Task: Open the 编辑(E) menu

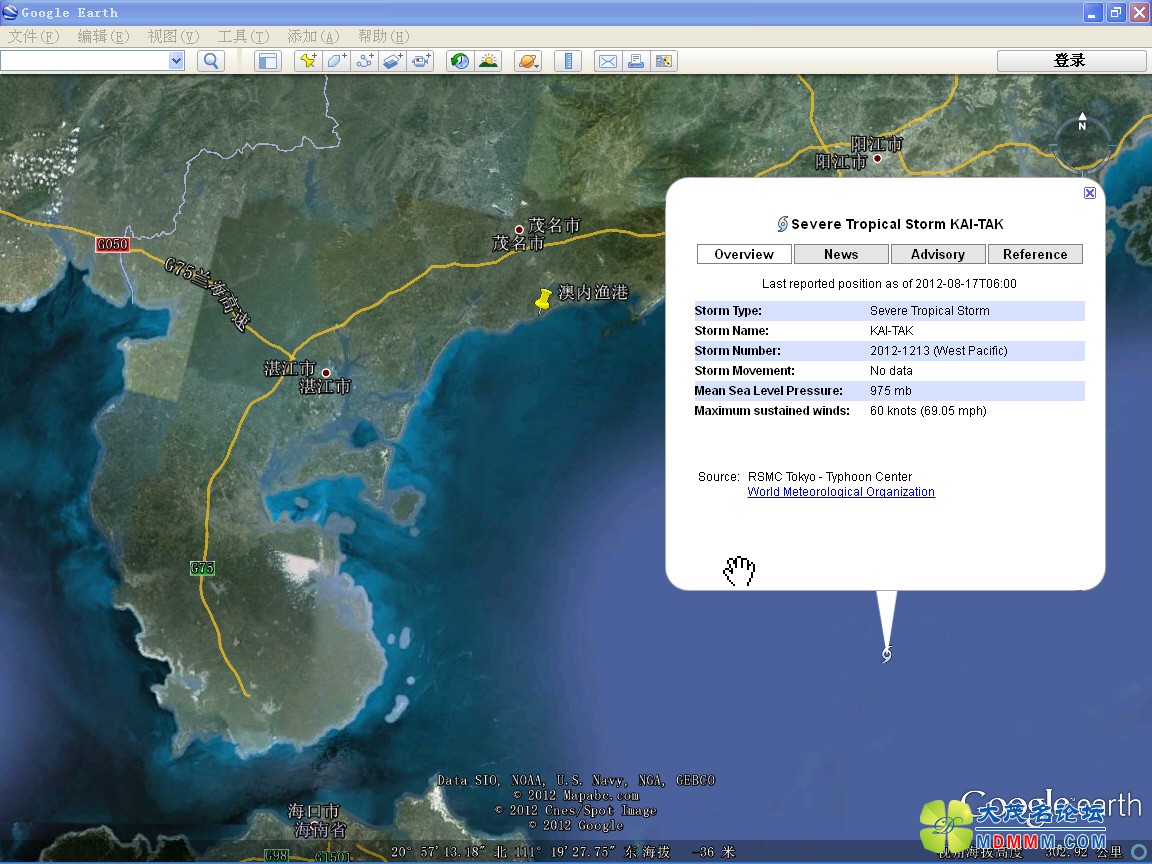Action: [103, 37]
